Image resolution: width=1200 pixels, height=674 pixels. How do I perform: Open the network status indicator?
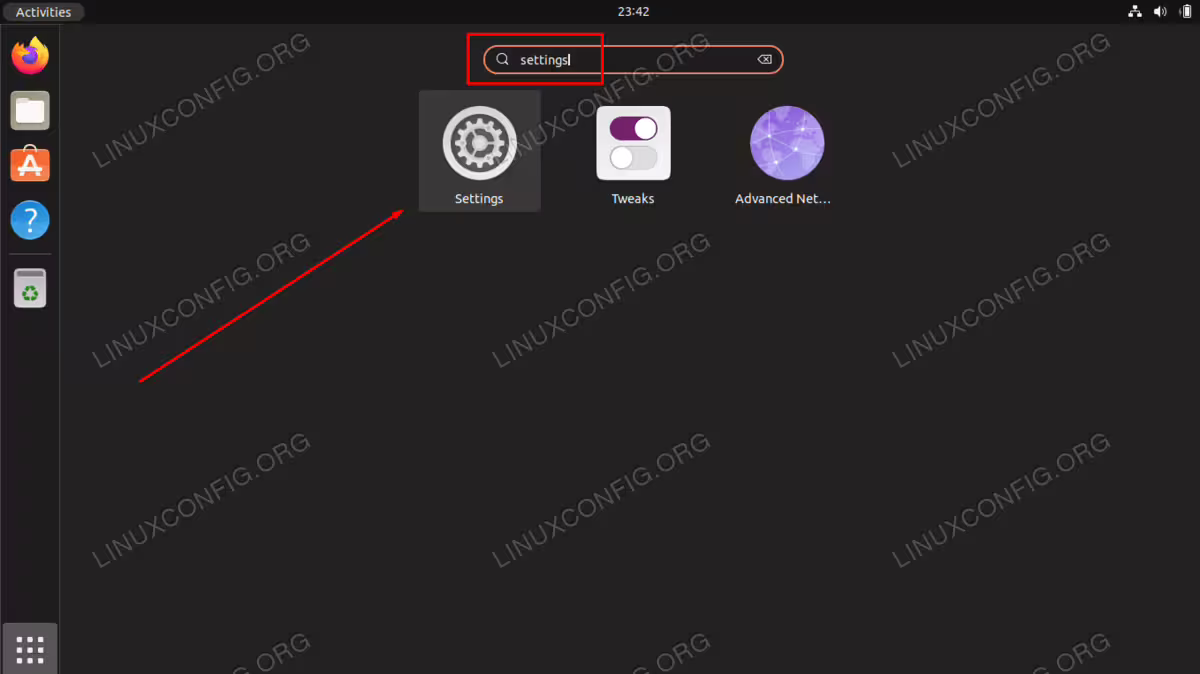tap(1135, 12)
